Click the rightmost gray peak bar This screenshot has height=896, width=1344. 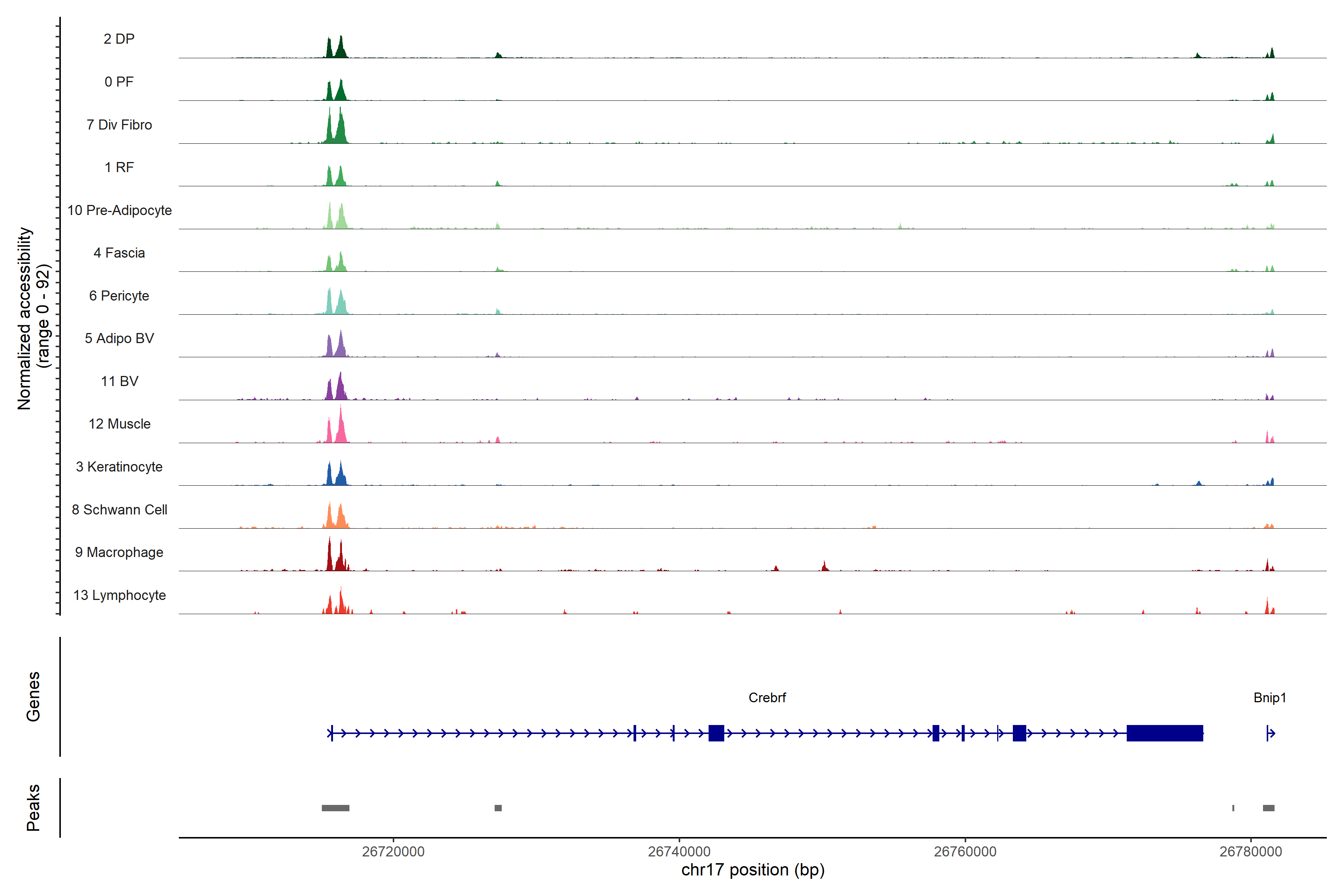pyautogui.click(x=1268, y=808)
